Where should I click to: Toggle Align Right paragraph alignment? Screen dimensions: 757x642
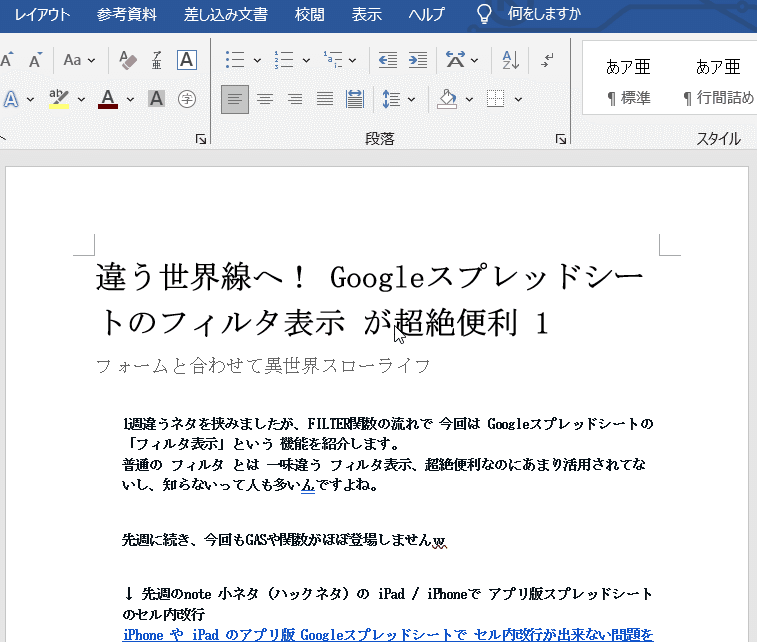coord(294,99)
